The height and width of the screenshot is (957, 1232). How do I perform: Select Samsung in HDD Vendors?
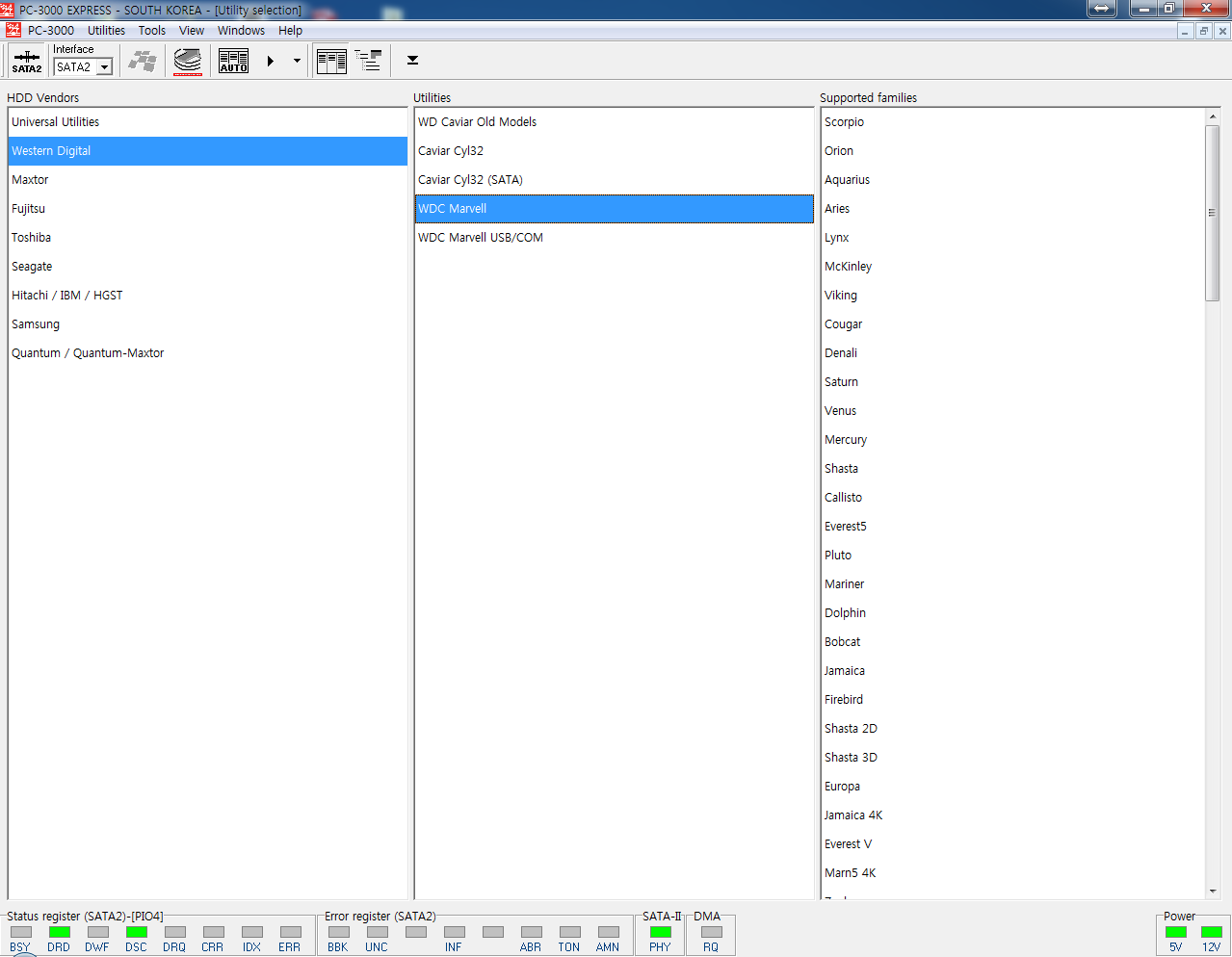tap(208, 324)
